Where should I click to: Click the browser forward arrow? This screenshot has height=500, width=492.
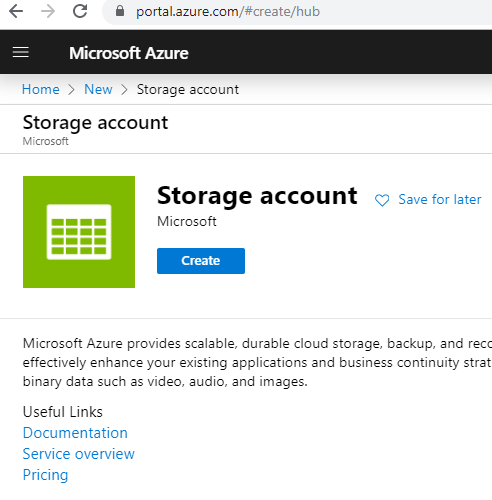[48, 11]
